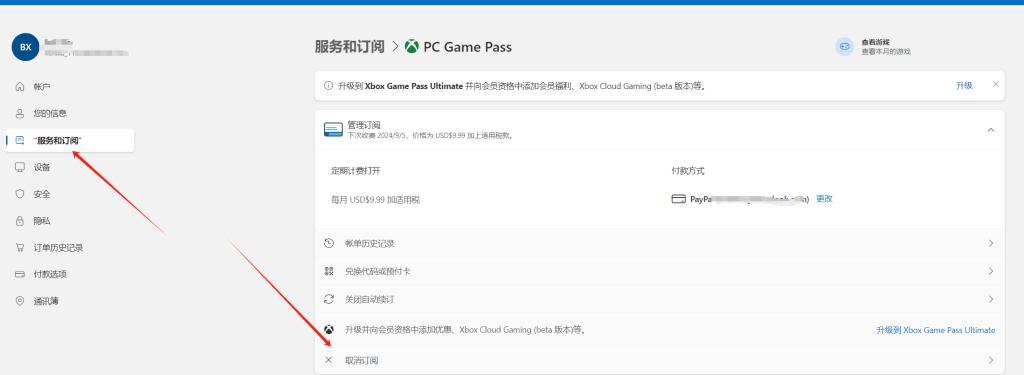Select "服务和订阅" in the sidebar
1024x375 pixels.
[x=70, y=140]
